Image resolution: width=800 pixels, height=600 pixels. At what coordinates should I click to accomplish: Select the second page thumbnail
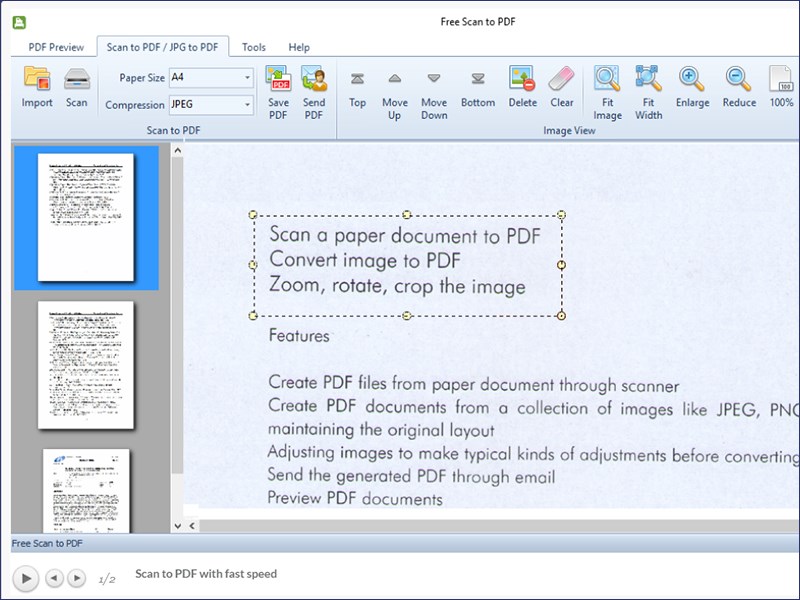click(86, 365)
